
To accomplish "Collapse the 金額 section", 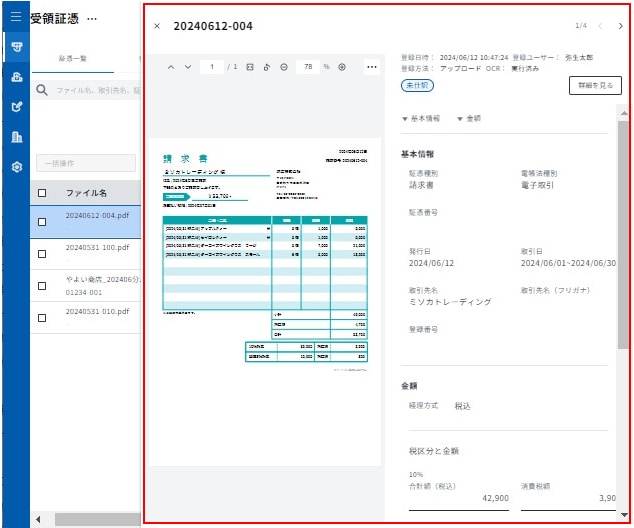I will tap(468, 118).
